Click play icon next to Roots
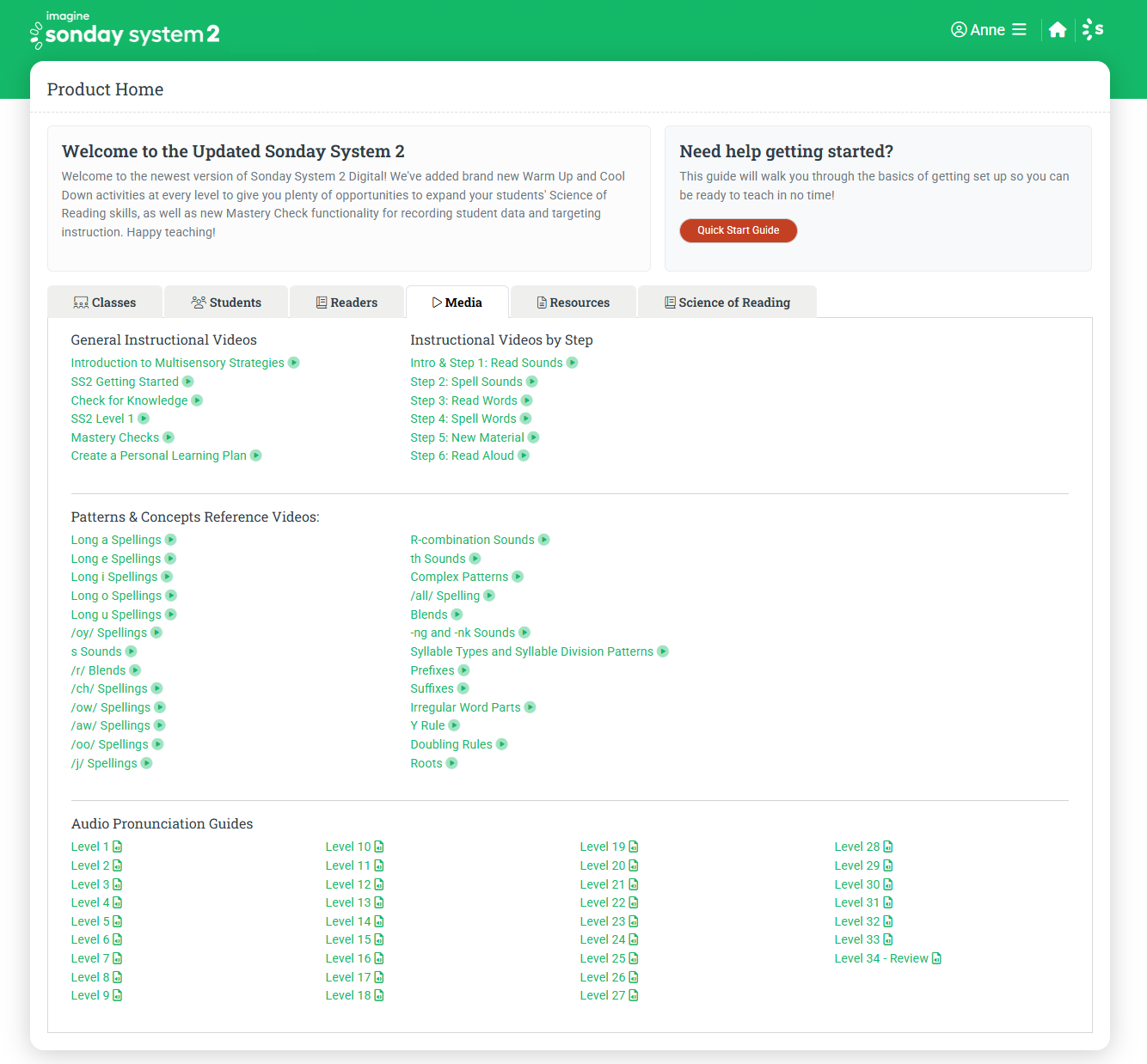1147x1064 pixels. point(452,763)
